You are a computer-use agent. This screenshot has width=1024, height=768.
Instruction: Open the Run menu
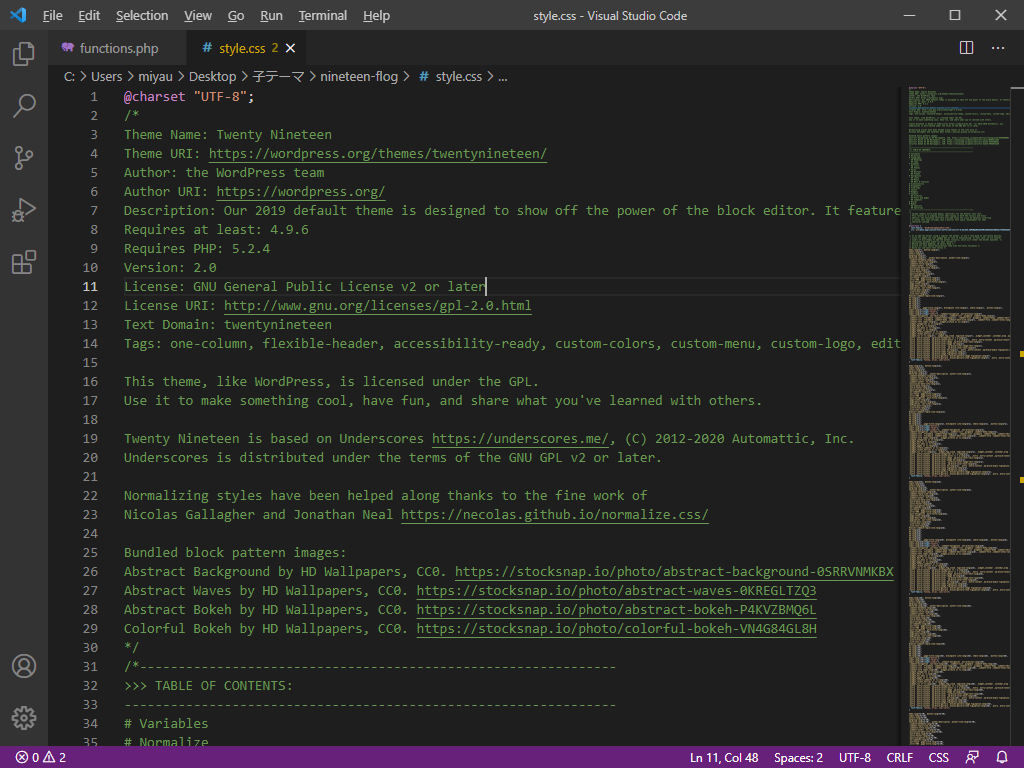(x=271, y=16)
